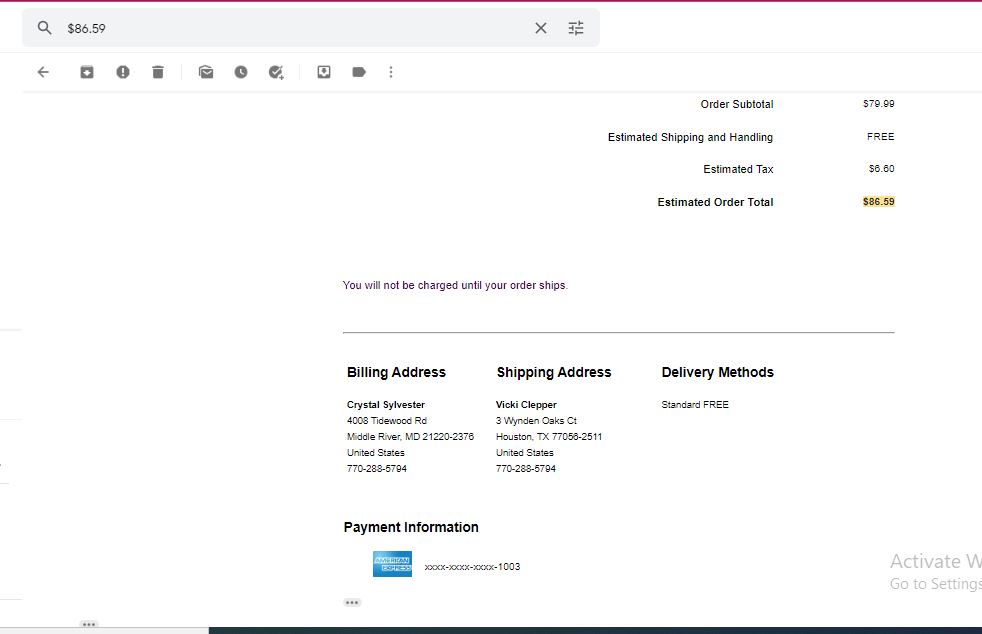Expand the trimmed content ellipsis at the bottom left

[x=89, y=624]
